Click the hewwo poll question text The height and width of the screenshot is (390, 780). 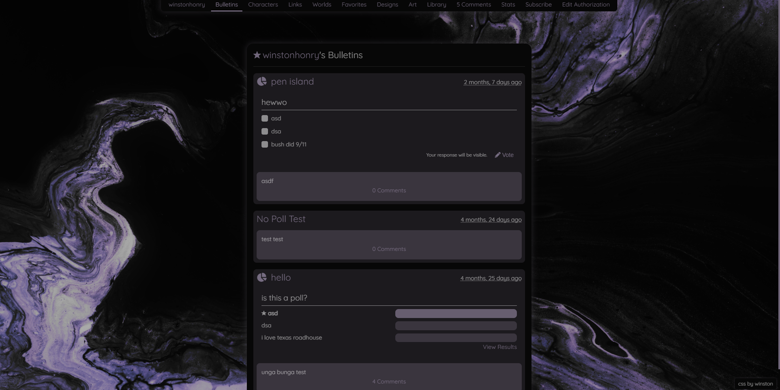coord(274,102)
